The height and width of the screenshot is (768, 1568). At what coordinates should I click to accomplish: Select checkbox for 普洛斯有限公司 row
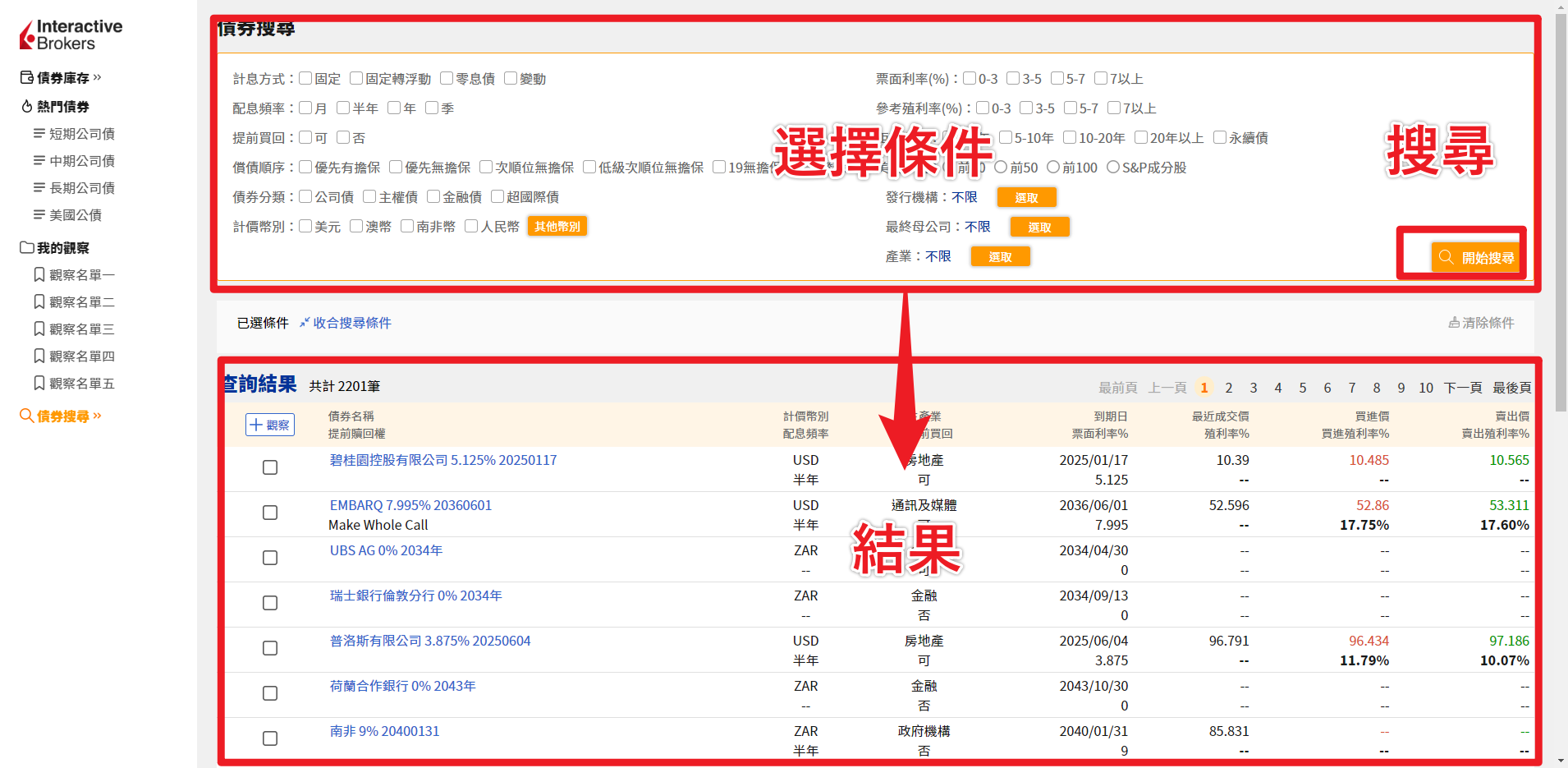pos(270,648)
